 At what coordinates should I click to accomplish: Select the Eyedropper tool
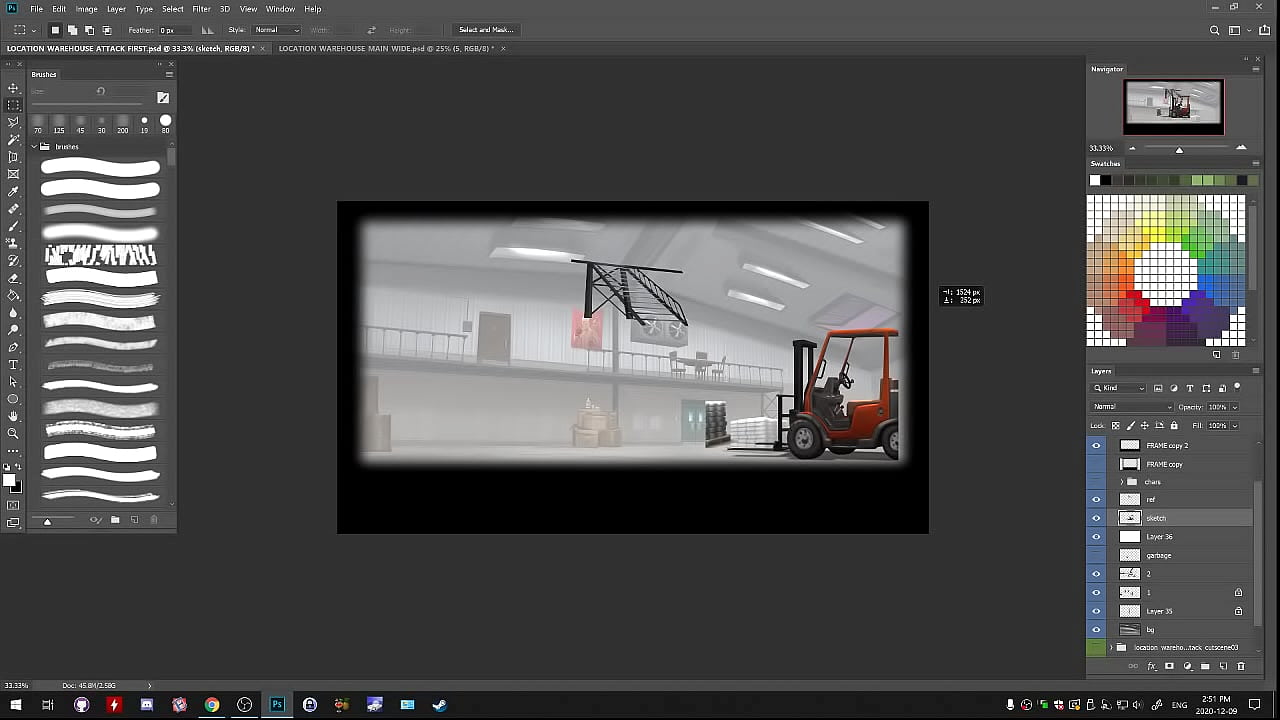pyautogui.click(x=13, y=191)
